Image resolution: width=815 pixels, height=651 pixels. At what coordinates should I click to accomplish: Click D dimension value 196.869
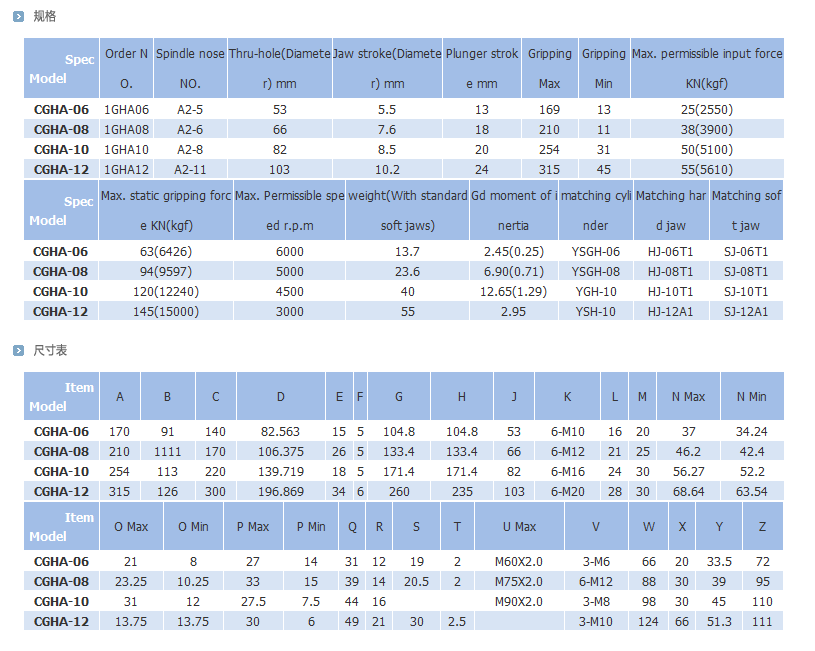(x=281, y=491)
